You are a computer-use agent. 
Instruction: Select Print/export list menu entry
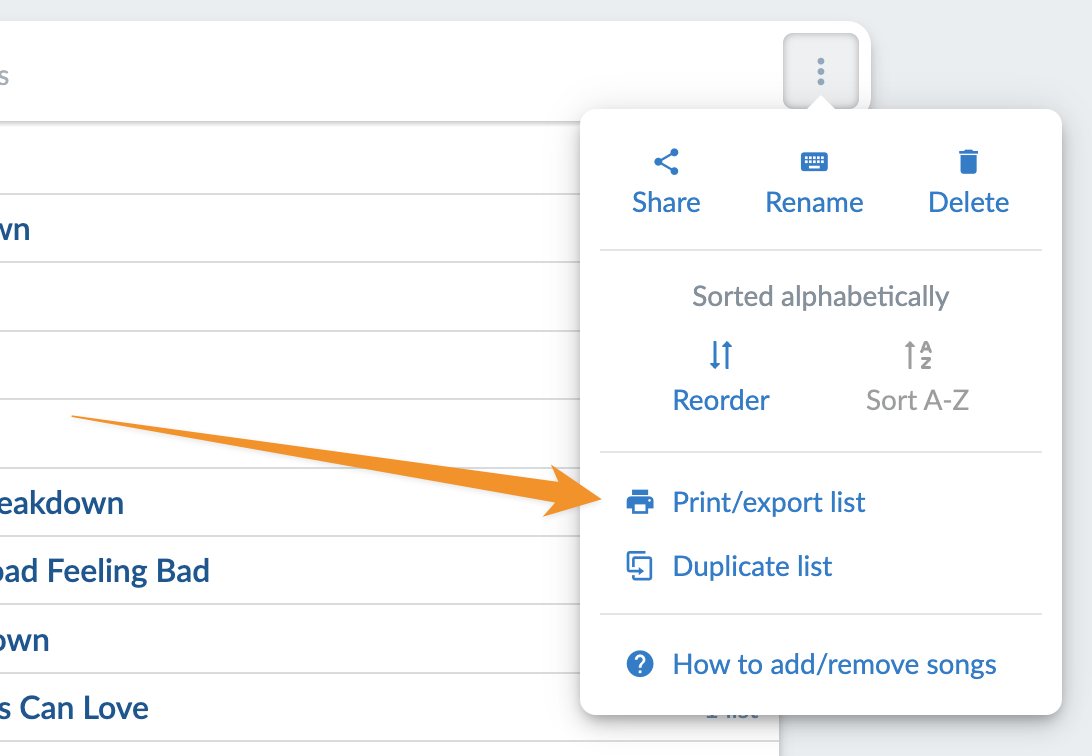tap(768, 502)
